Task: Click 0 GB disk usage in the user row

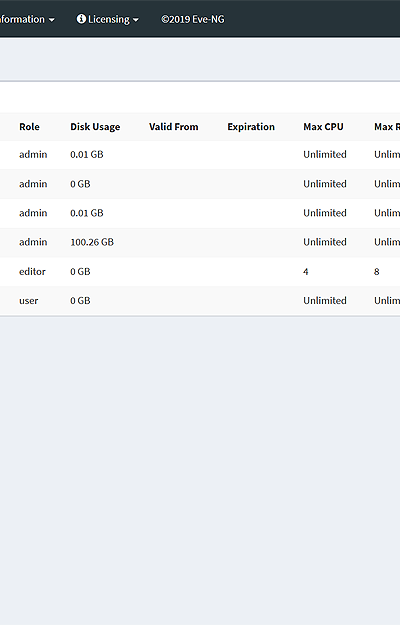Action: pos(80,301)
